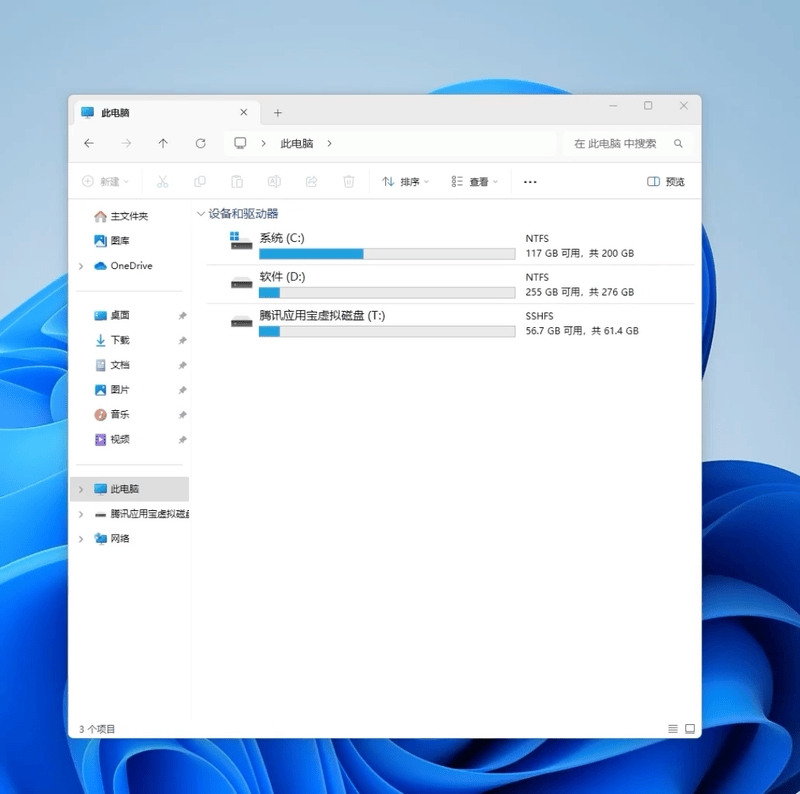Select the 系统 (C:) drive

click(450, 245)
